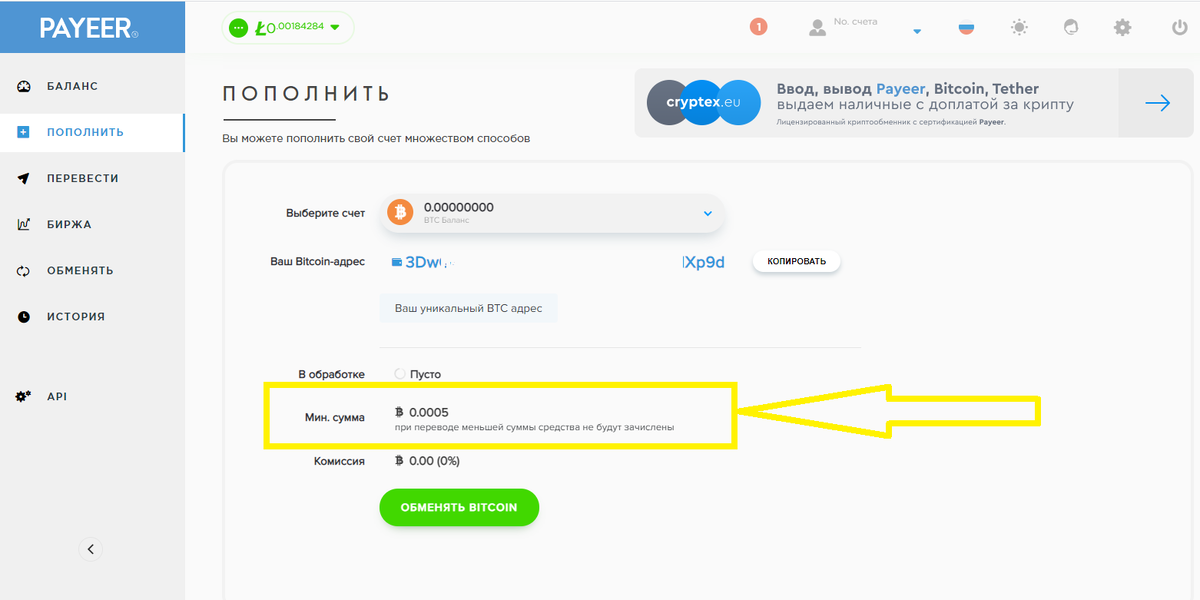Click the power logout icon
The image size is (1200, 600).
pyautogui.click(x=1180, y=27)
